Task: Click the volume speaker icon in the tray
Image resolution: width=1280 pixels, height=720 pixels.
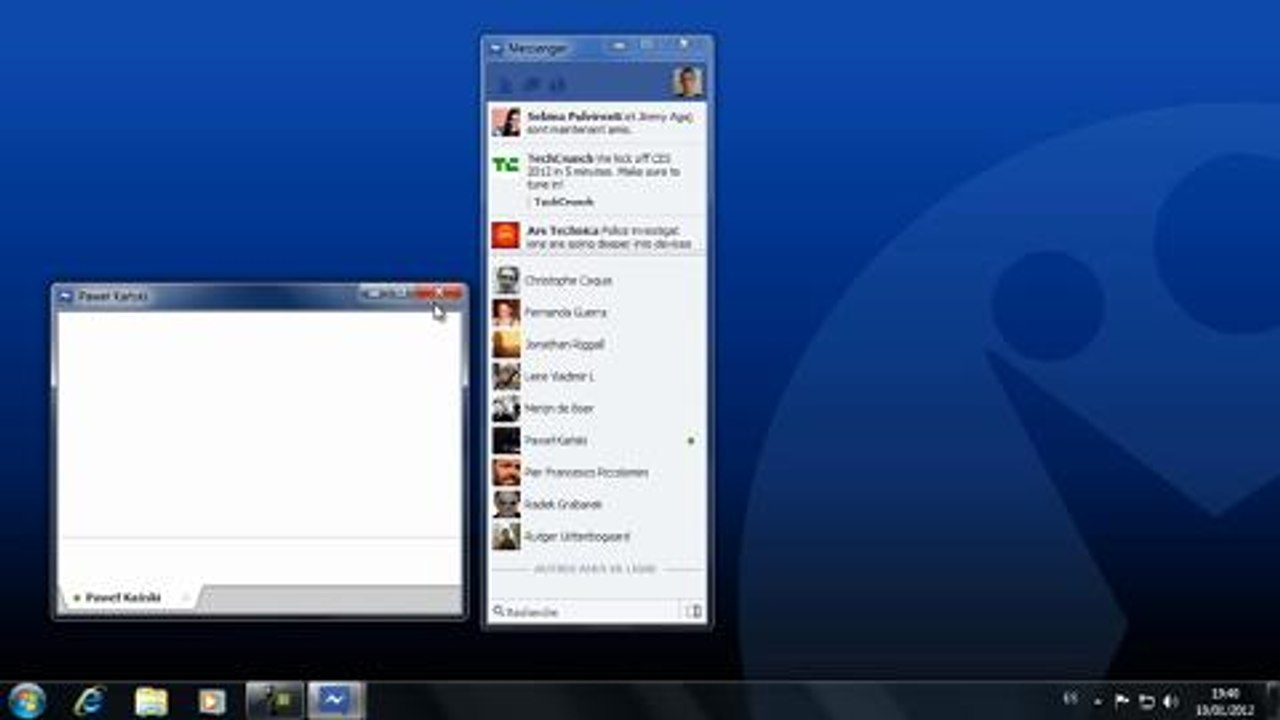Action: point(1170,702)
